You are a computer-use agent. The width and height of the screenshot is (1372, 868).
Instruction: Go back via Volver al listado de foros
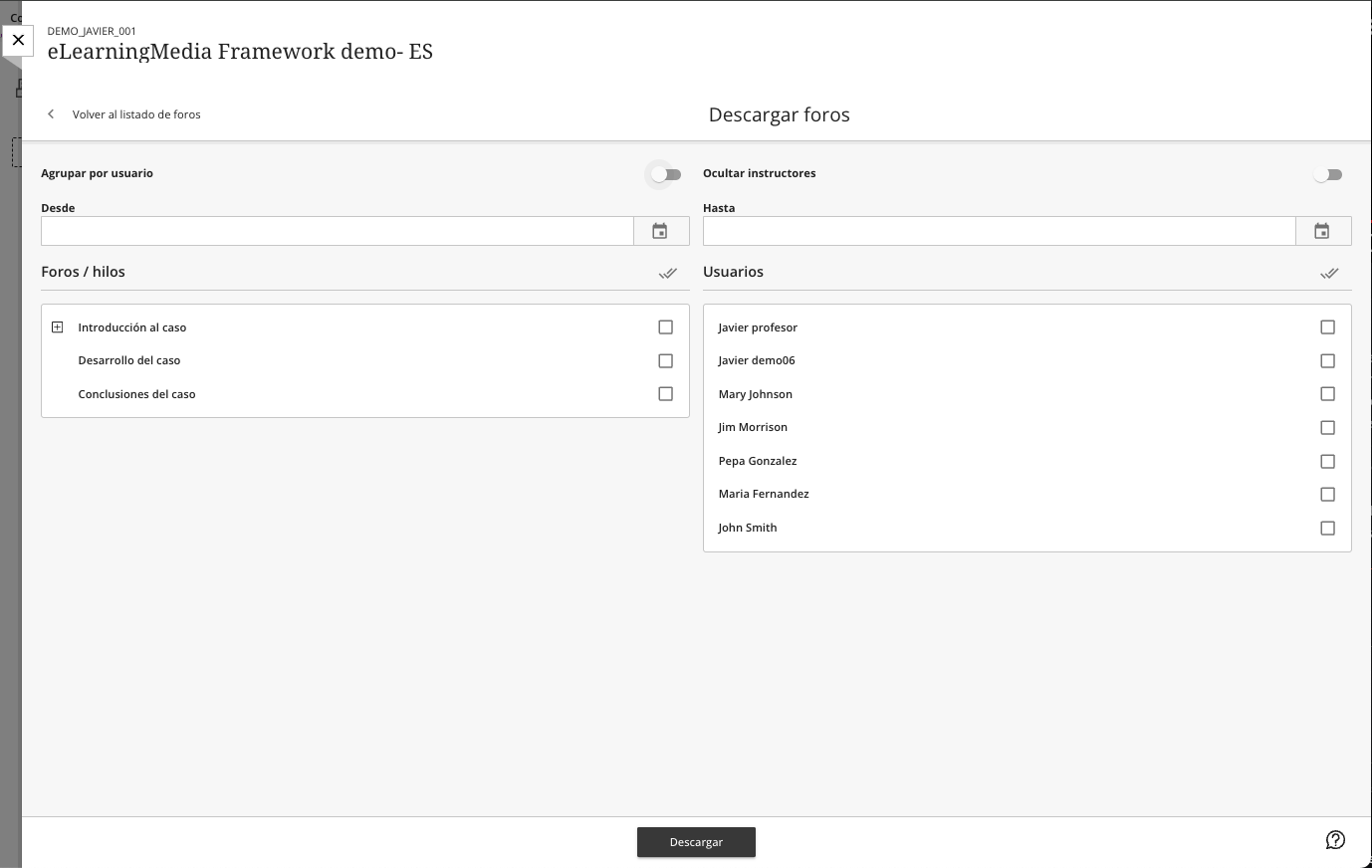(136, 114)
